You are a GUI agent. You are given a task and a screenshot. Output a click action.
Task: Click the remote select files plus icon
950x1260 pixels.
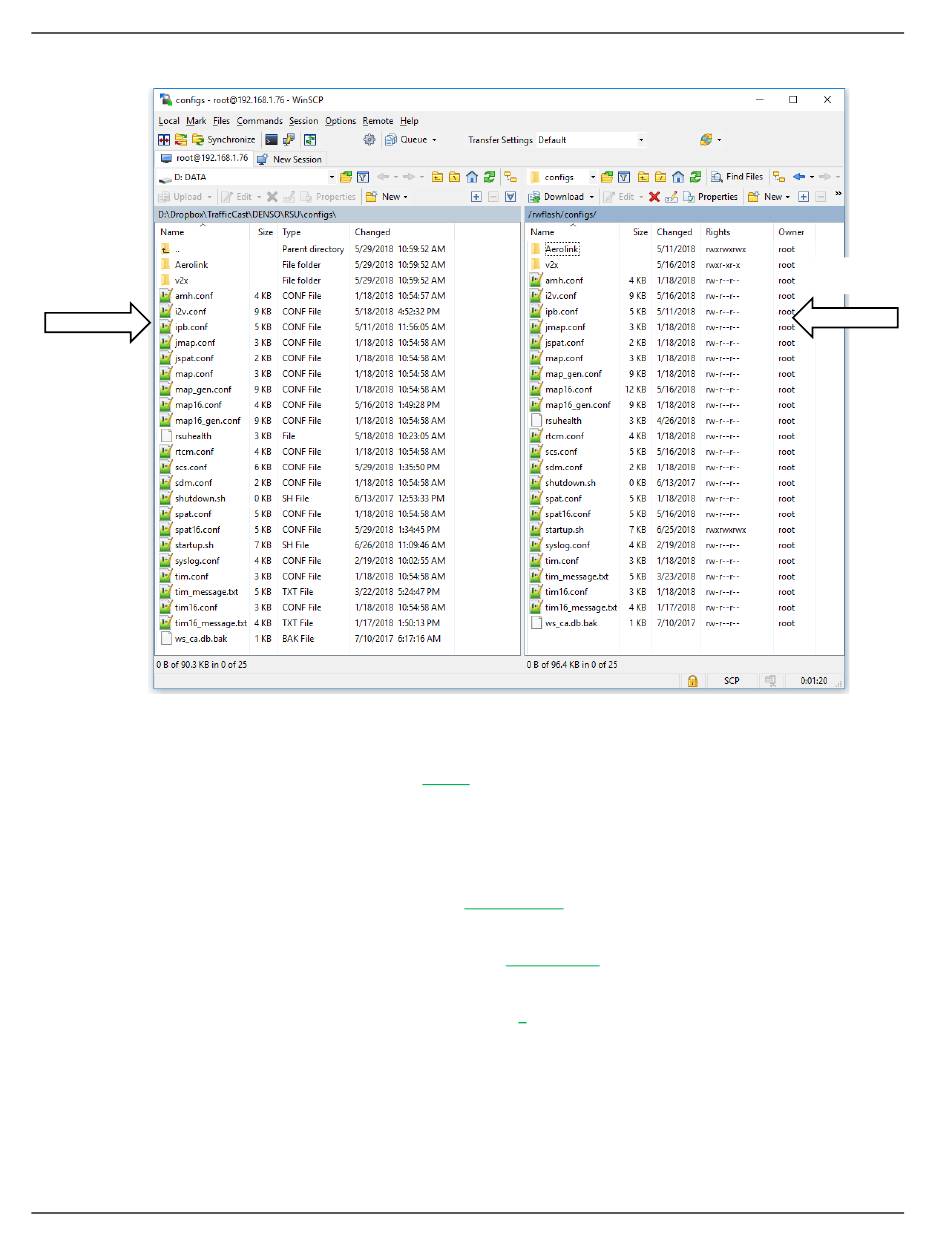[x=803, y=196]
